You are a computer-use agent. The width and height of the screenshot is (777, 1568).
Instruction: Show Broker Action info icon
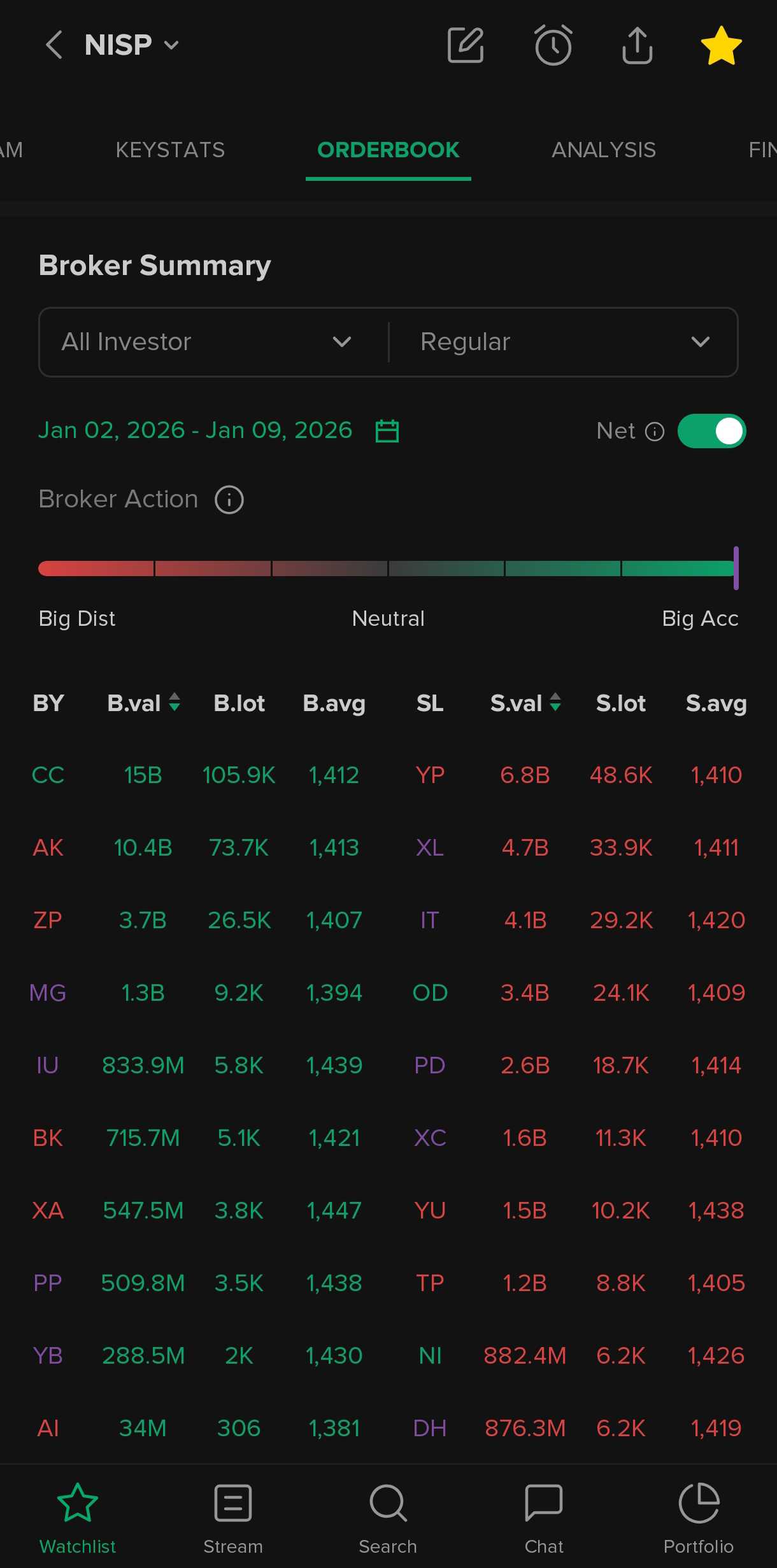229,500
